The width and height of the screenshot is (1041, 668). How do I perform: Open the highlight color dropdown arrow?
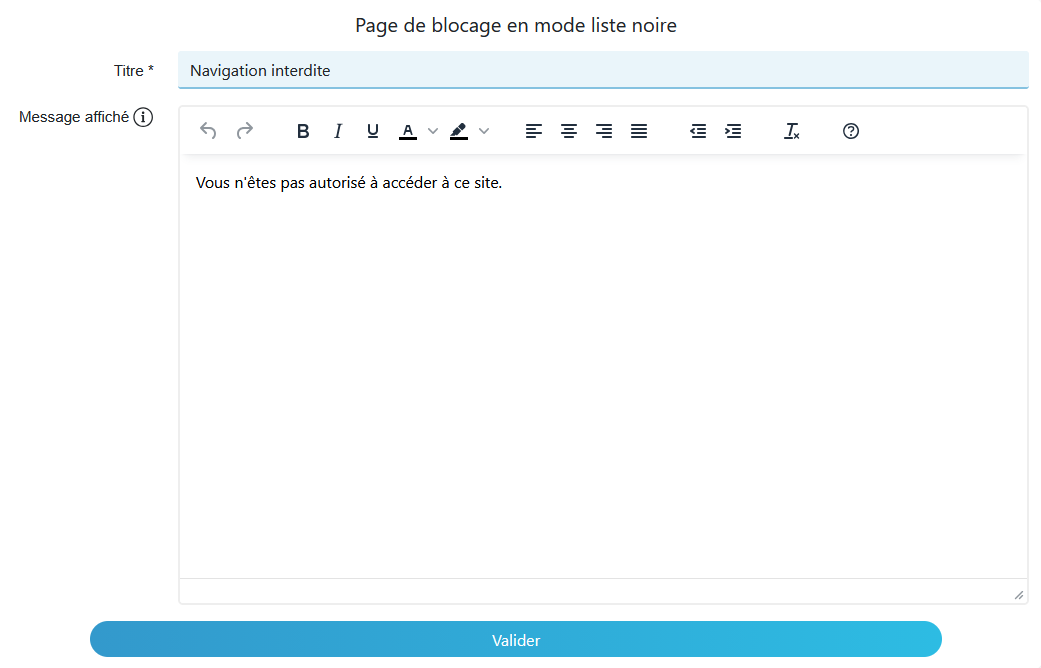click(x=484, y=131)
